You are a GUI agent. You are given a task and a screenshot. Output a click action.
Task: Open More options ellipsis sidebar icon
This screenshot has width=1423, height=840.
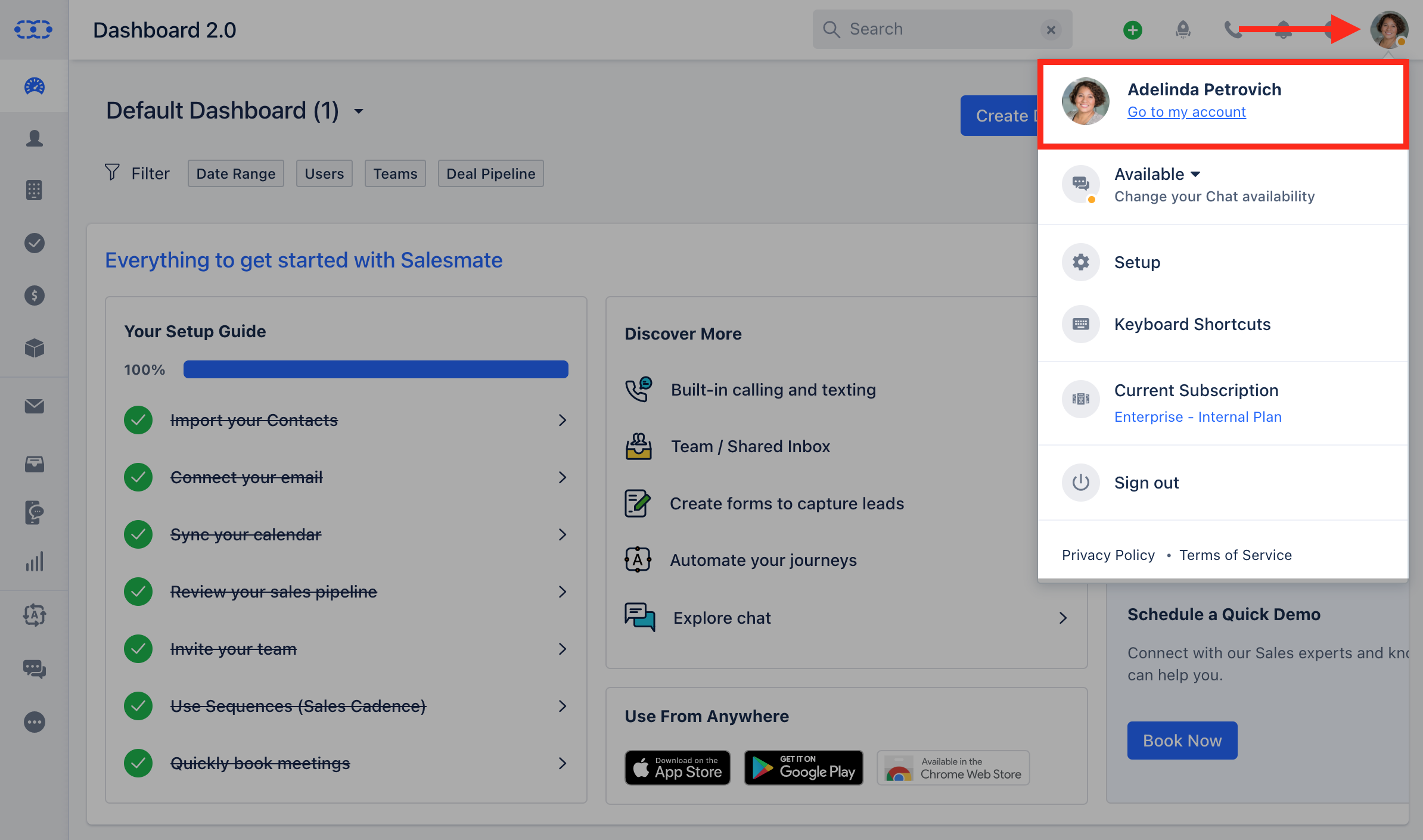pos(35,722)
